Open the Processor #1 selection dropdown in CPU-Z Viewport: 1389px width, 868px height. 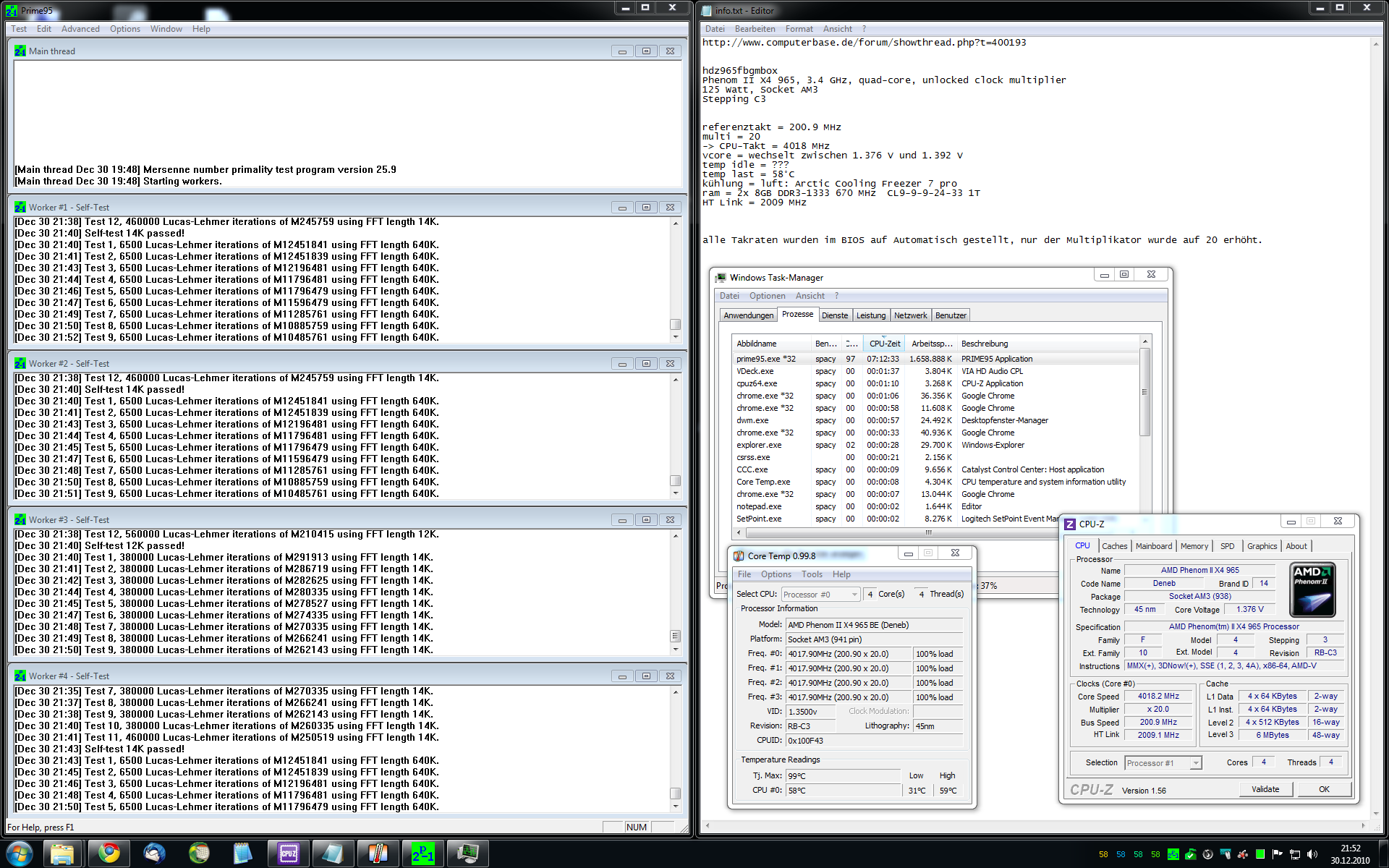1196,763
